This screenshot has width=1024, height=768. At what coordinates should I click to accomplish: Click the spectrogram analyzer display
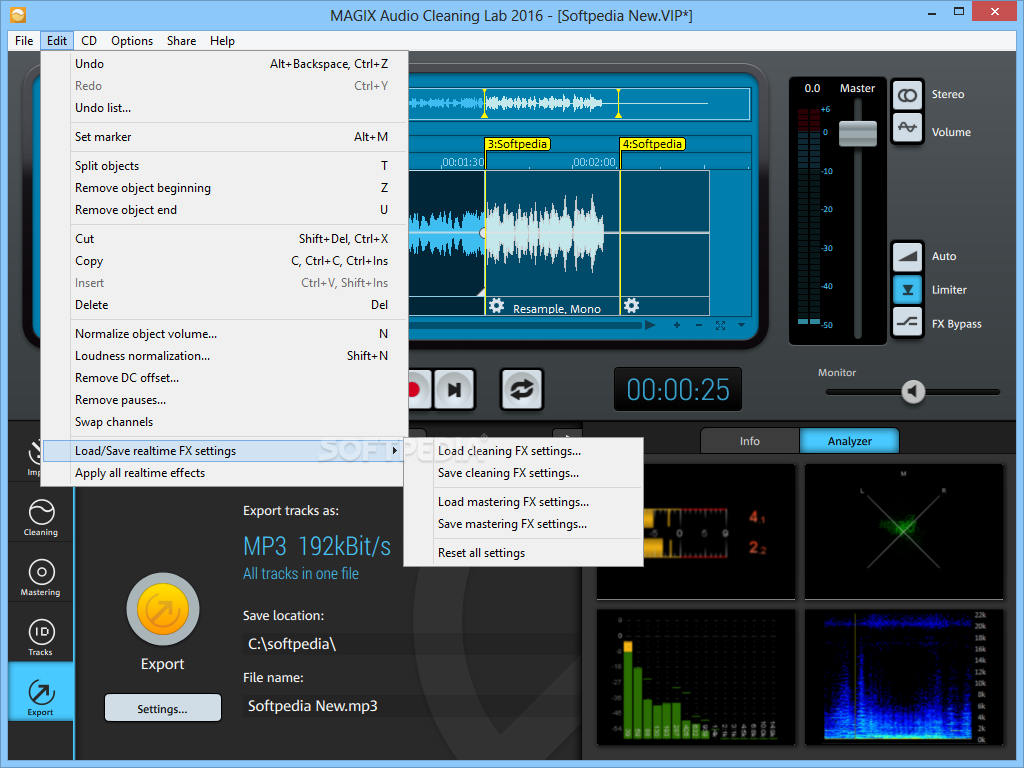coord(904,677)
